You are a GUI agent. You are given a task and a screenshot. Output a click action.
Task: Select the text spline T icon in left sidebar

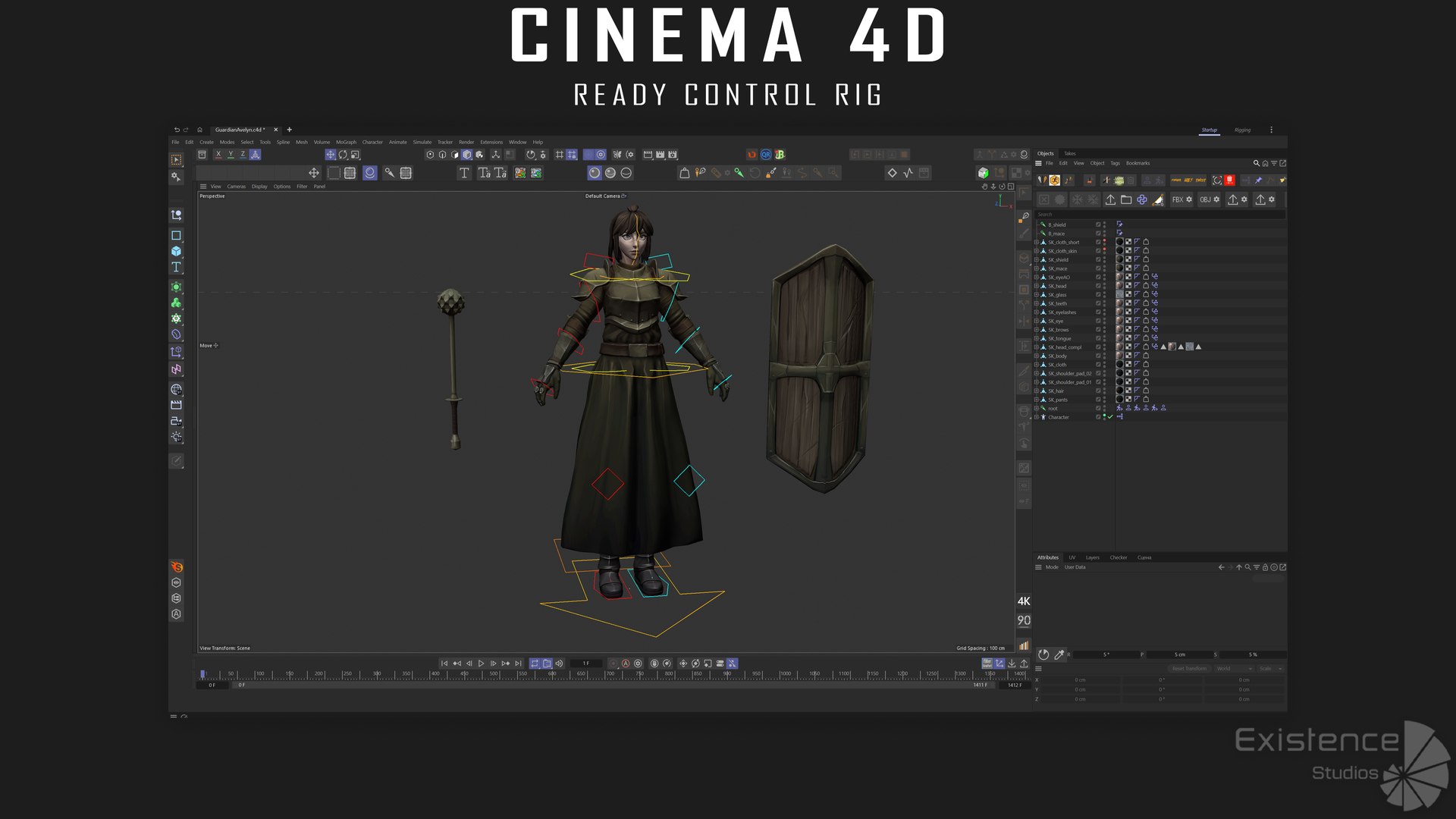point(176,267)
